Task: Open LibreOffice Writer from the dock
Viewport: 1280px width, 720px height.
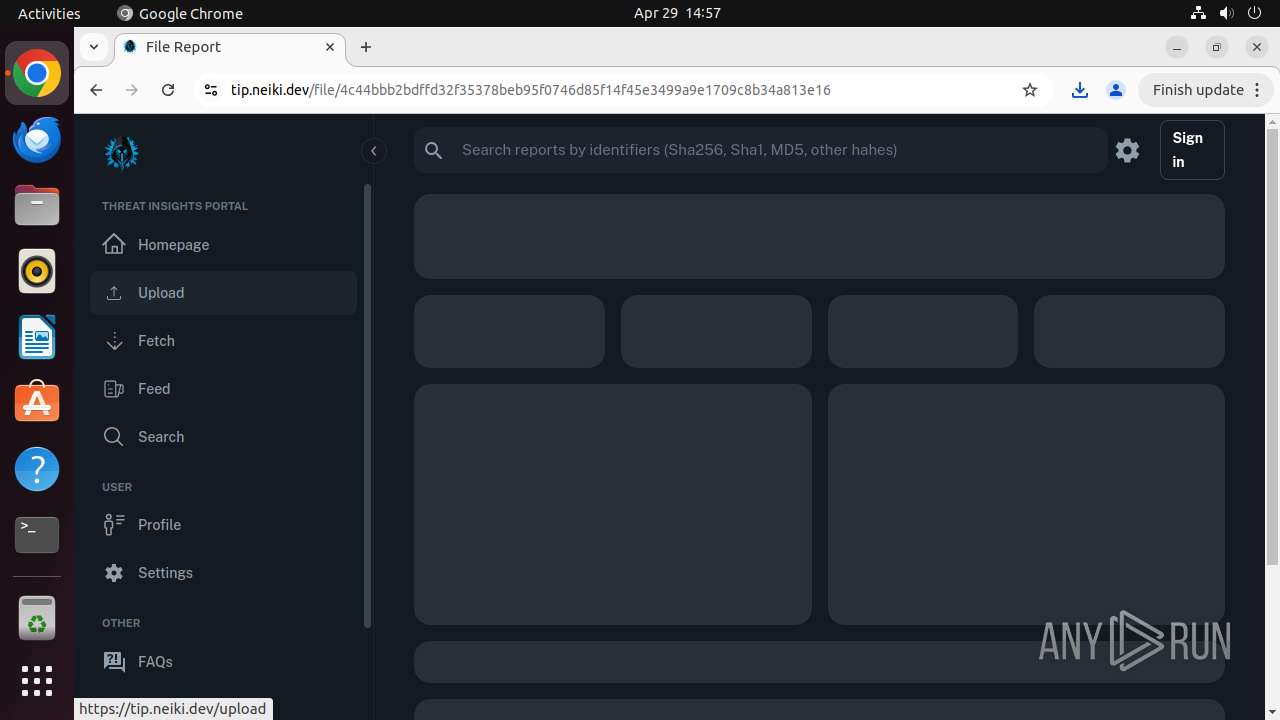Action: (37, 337)
